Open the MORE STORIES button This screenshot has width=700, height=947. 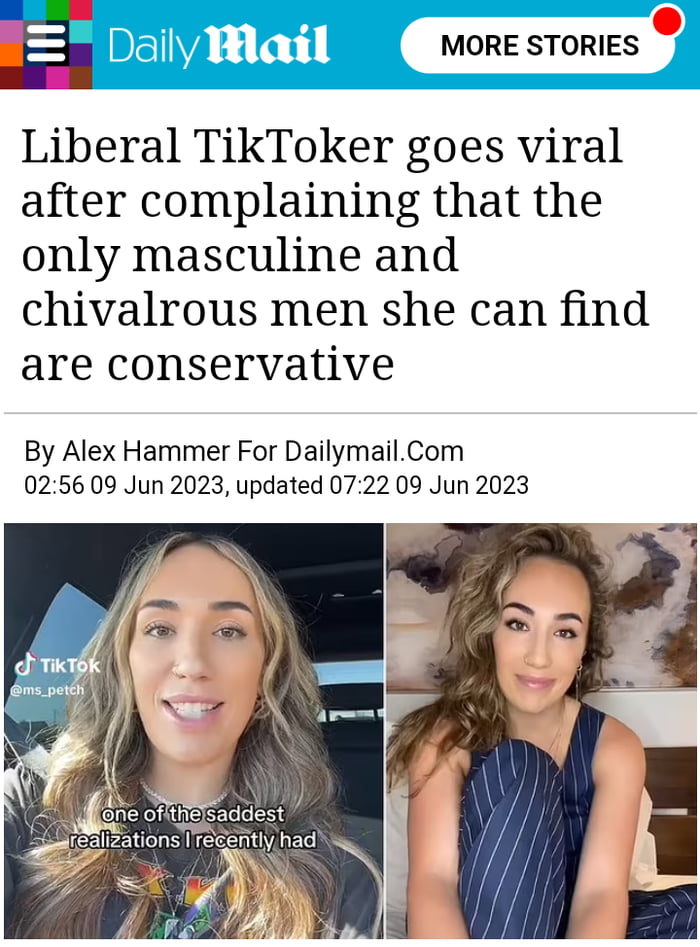pyautogui.click(x=538, y=45)
